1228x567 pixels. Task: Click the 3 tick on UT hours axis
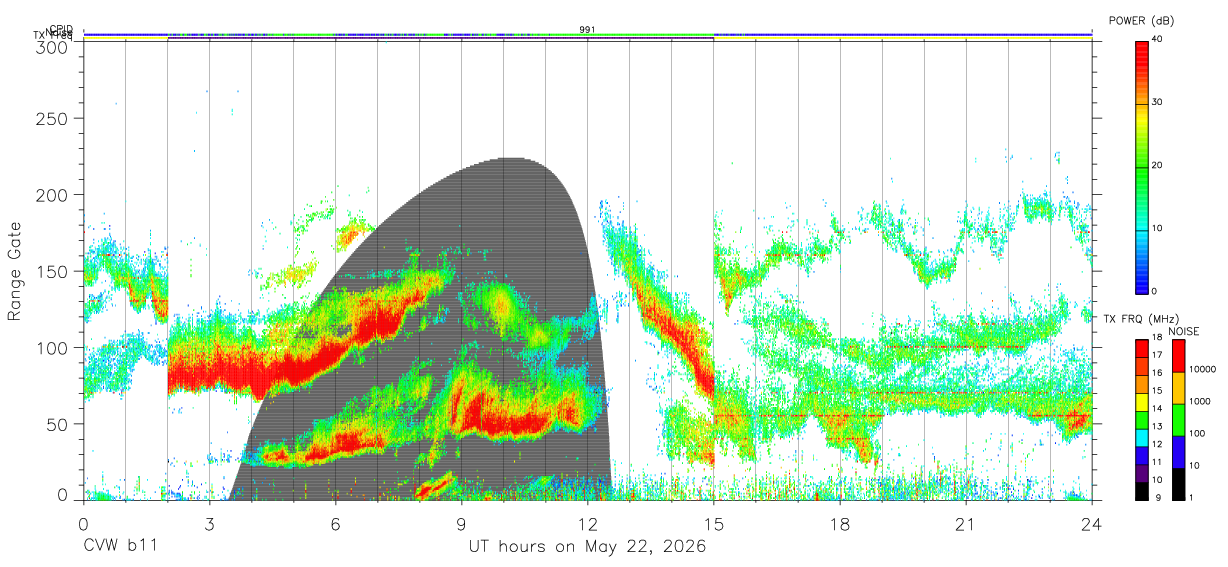click(209, 523)
